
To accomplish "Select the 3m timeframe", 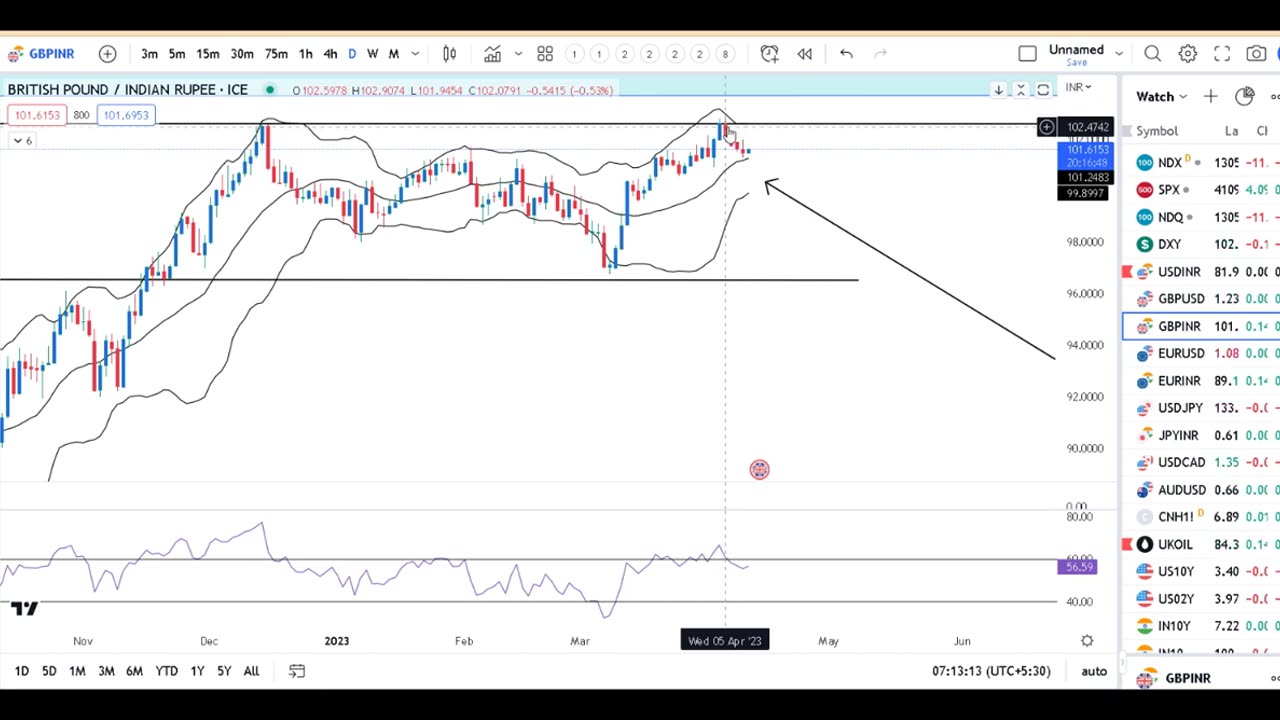I will (x=149, y=54).
